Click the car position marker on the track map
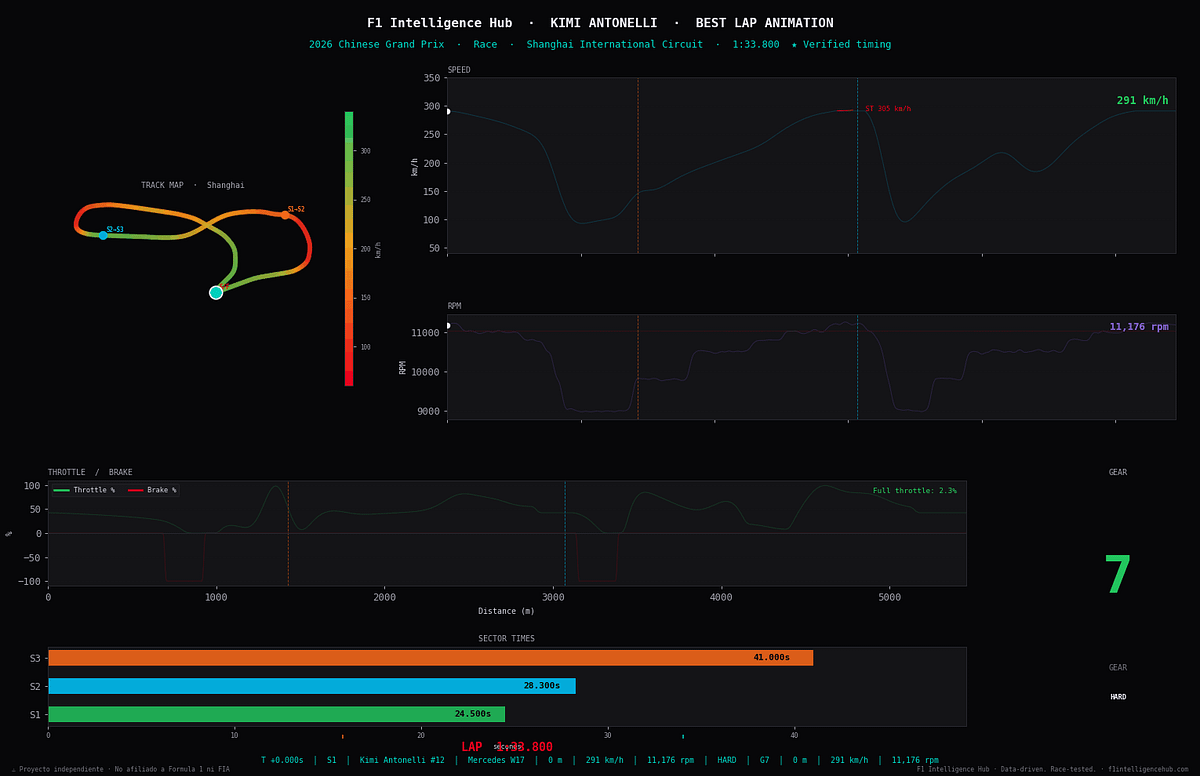Image resolution: width=1200 pixels, height=776 pixels. pyautogui.click(x=216, y=293)
